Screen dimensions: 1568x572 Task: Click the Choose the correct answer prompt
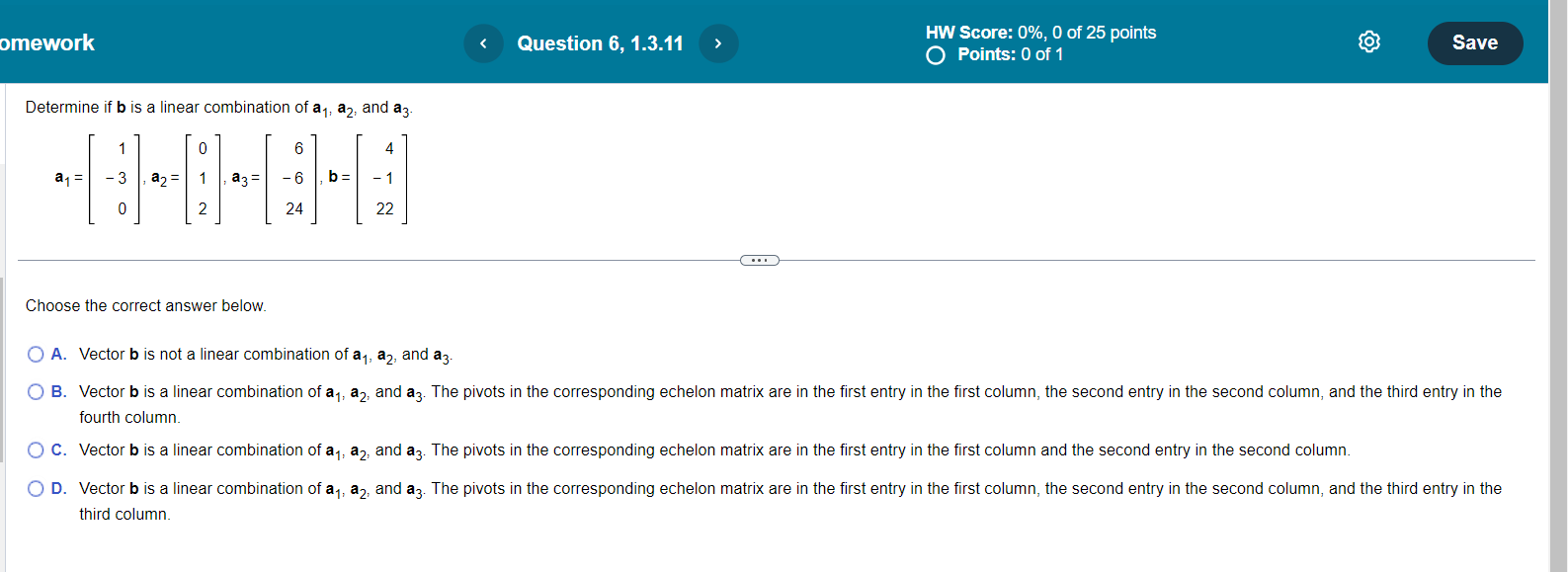coord(144,305)
